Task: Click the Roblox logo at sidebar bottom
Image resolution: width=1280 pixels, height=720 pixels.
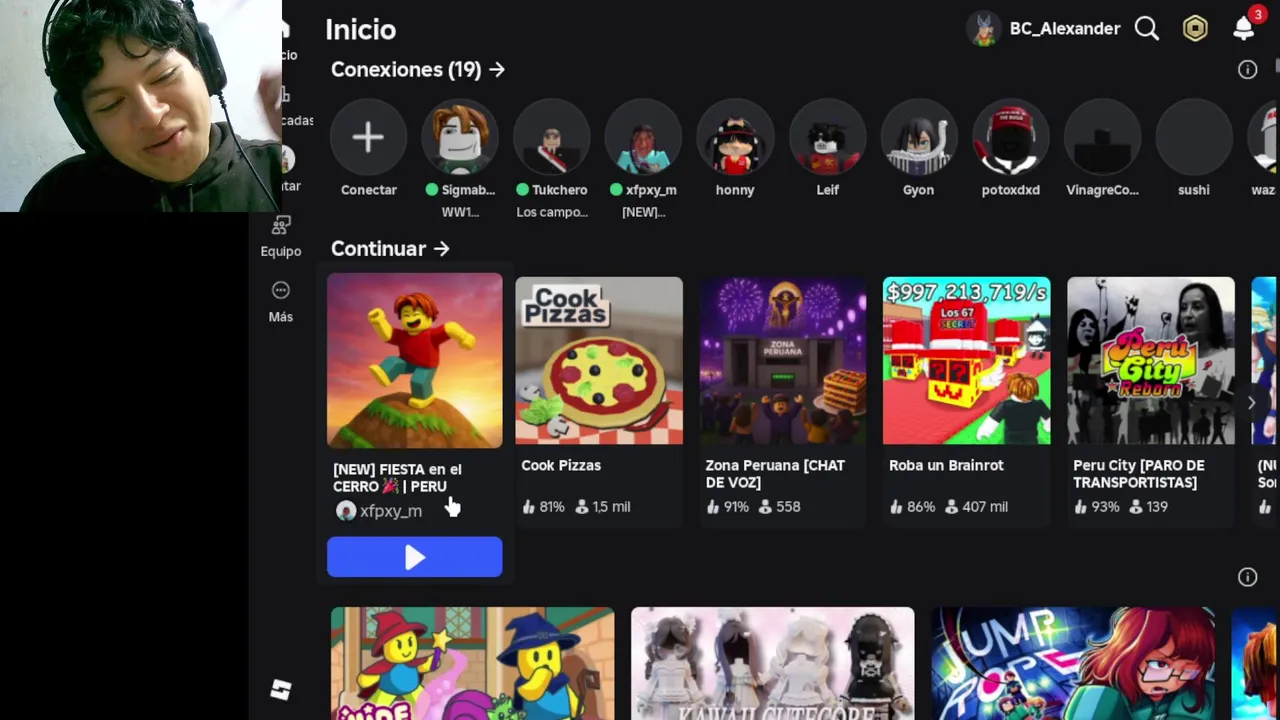Action: [281, 690]
